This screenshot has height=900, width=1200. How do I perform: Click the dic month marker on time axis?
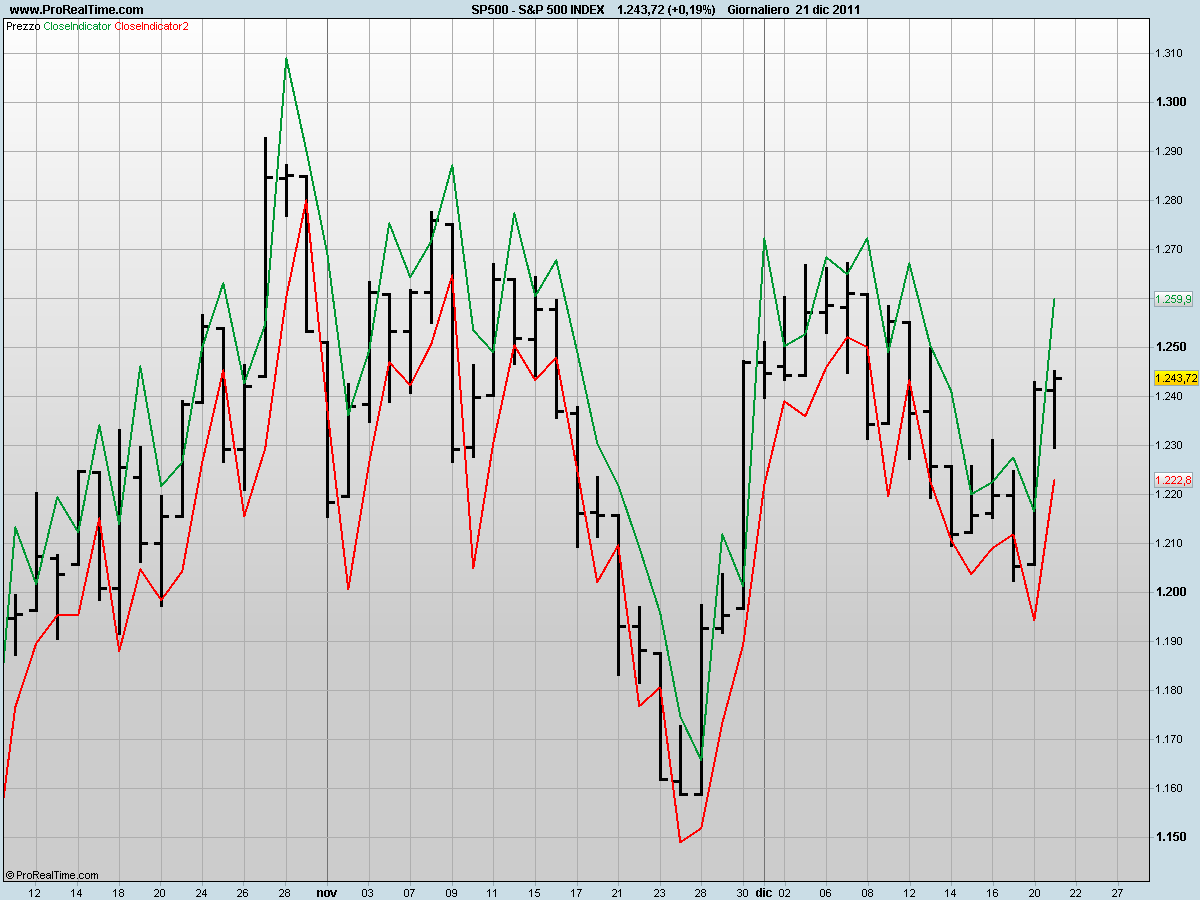[764, 891]
